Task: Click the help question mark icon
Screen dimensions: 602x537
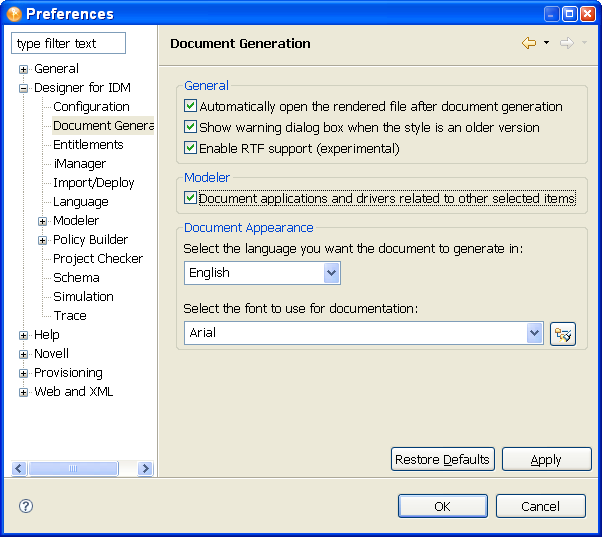Action: pos(26,506)
